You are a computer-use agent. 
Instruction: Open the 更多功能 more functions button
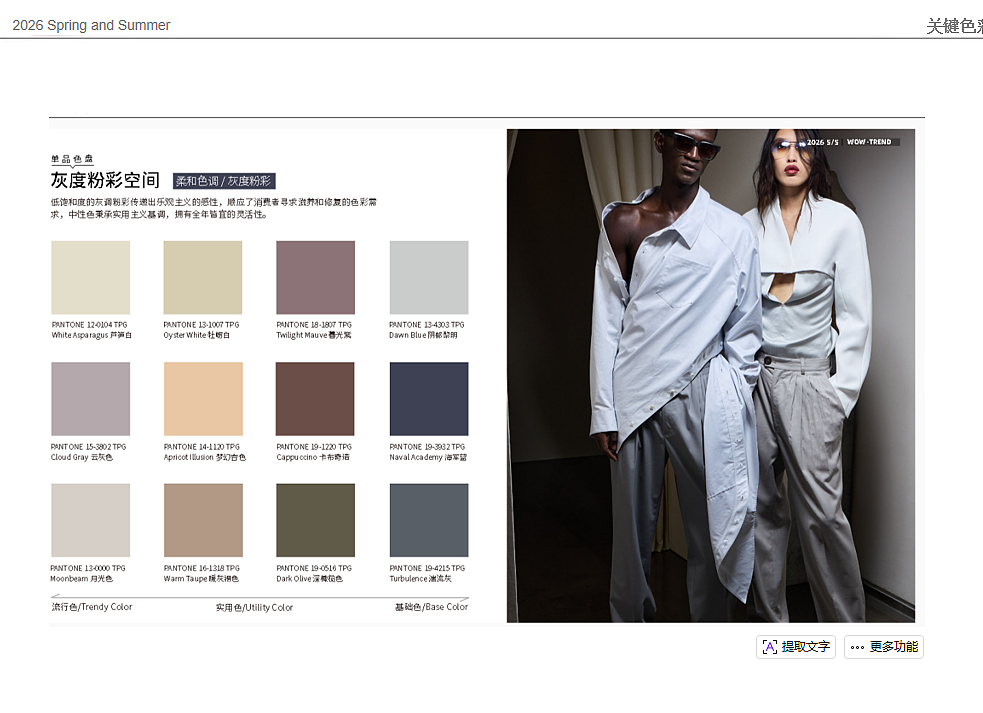tap(883, 647)
